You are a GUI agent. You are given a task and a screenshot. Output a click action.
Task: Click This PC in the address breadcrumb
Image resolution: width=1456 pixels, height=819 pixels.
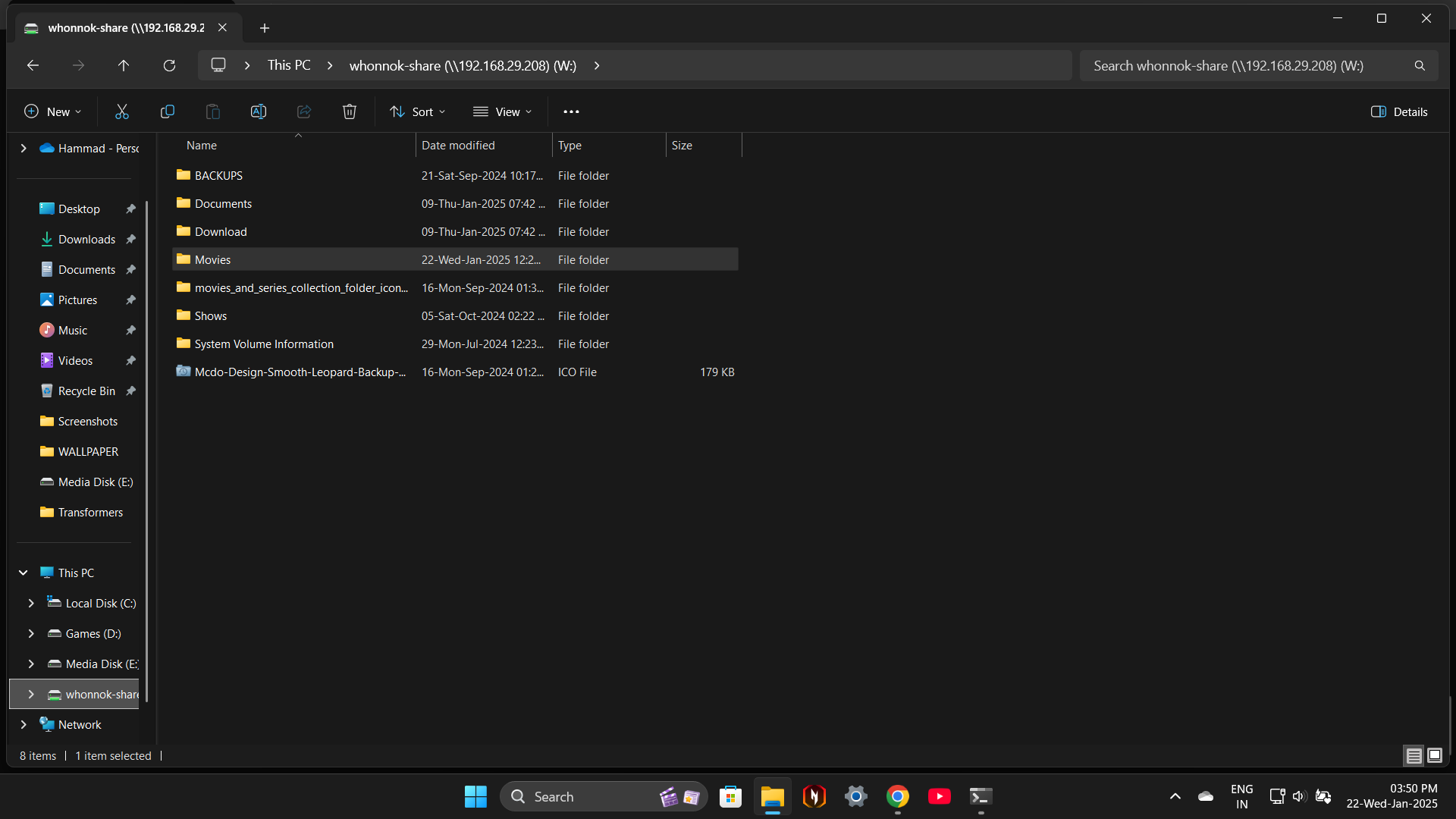(x=289, y=66)
